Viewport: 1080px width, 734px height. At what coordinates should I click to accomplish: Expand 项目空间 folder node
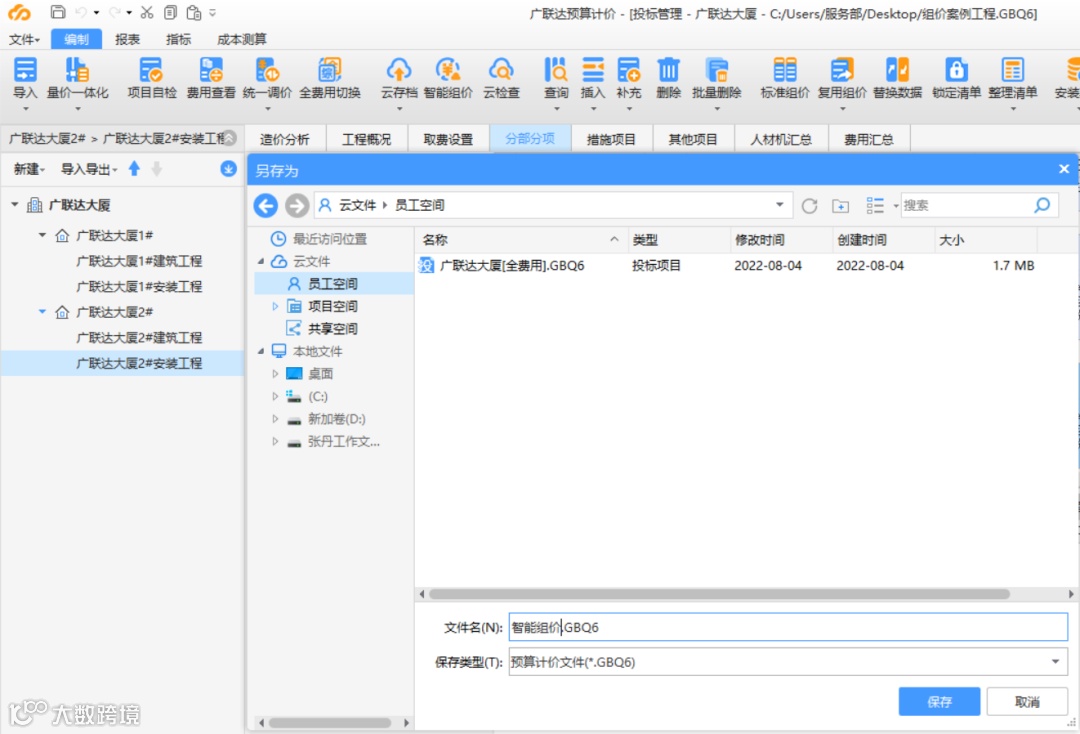pyautogui.click(x=275, y=306)
